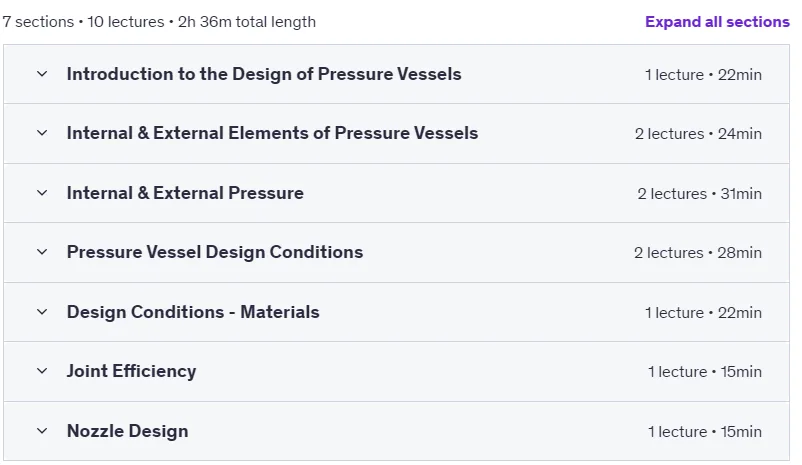Click Design Conditions - Materials heading
The width and height of the screenshot is (802, 465).
click(x=193, y=312)
